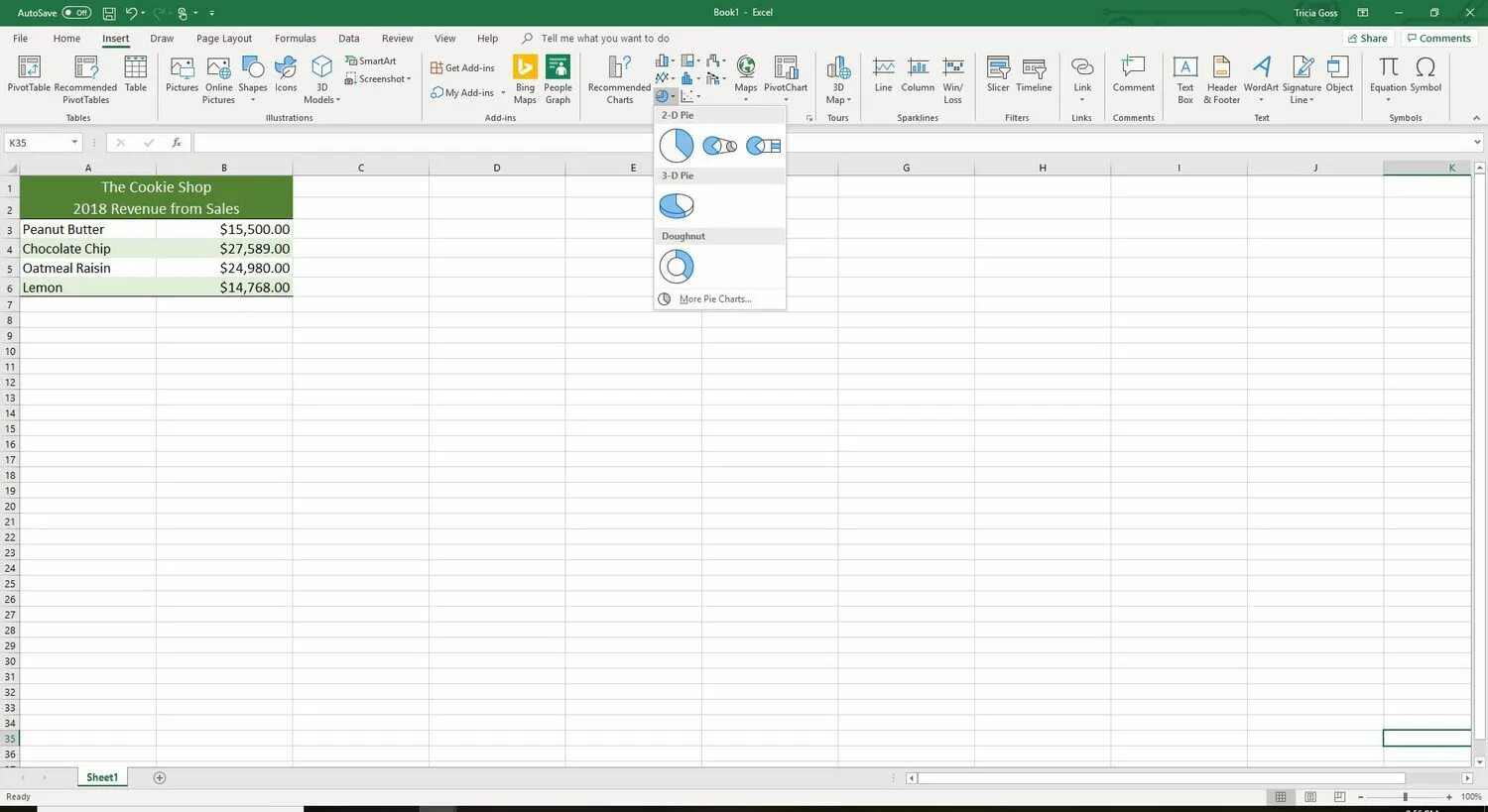Insert a Slicer filter
This screenshot has height=812, width=1488.
pyautogui.click(x=998, y=75)
